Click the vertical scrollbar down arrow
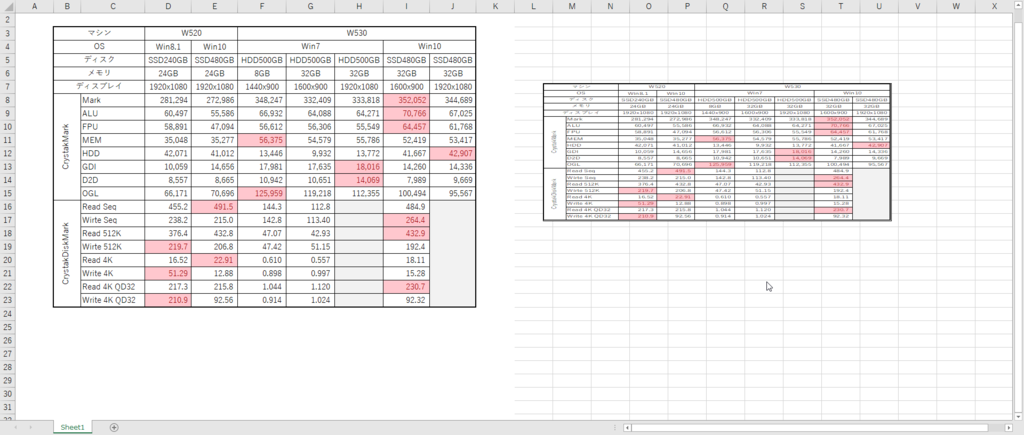 click(x=1019, y=415)
